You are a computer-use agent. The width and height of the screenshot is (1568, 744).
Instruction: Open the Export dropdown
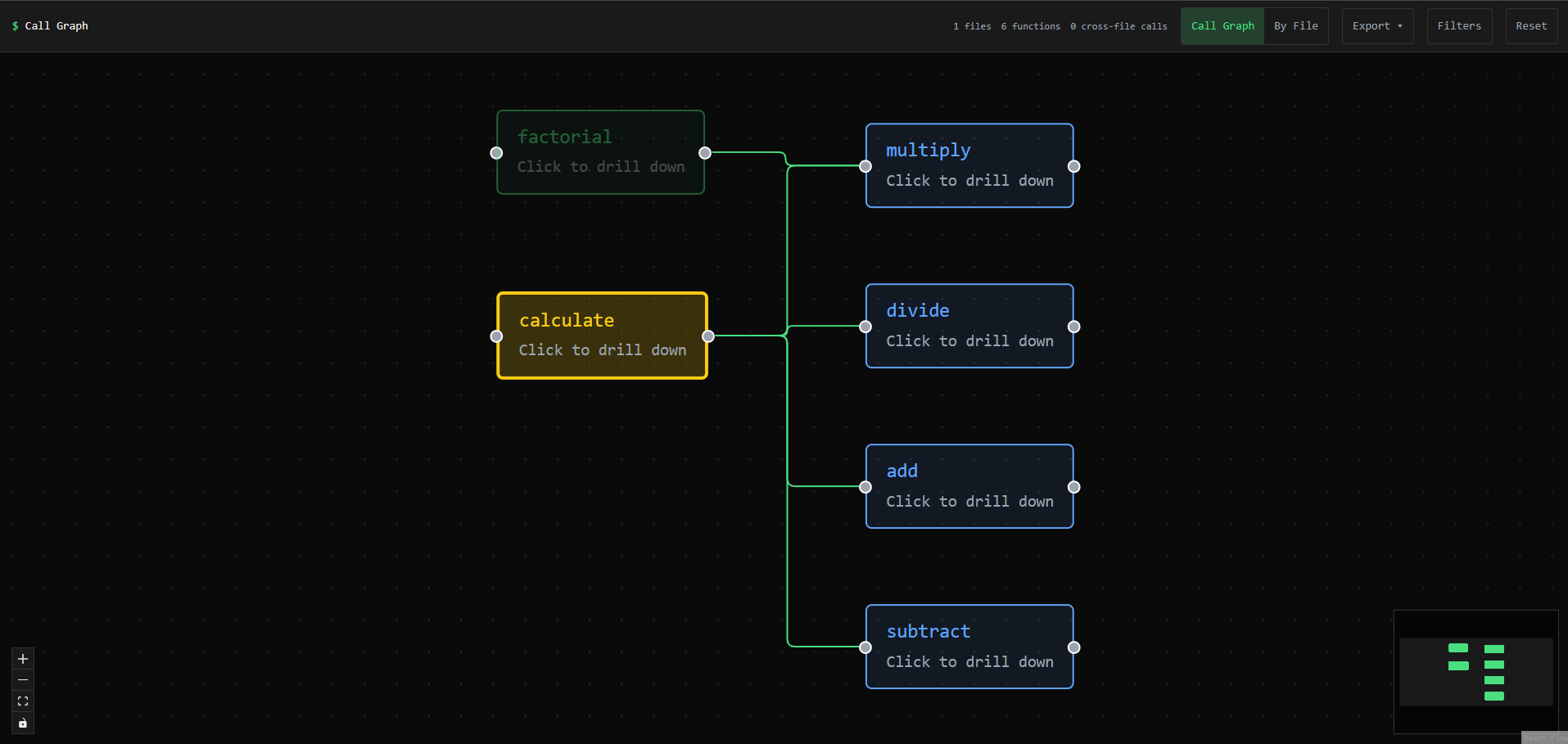pyautogui.click(x=1376, y=26)
